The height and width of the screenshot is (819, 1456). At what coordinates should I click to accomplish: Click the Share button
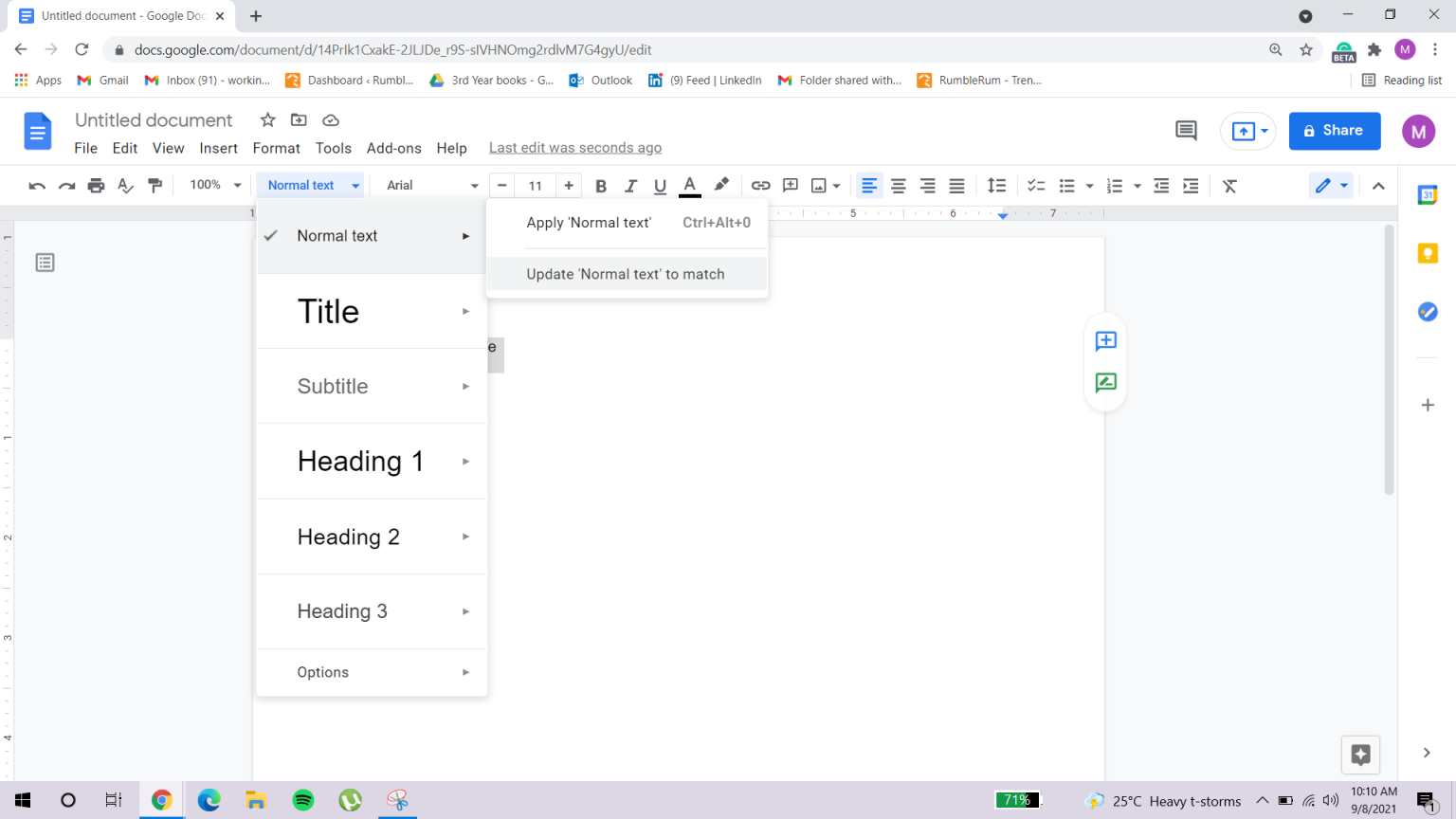[1335, 131]
